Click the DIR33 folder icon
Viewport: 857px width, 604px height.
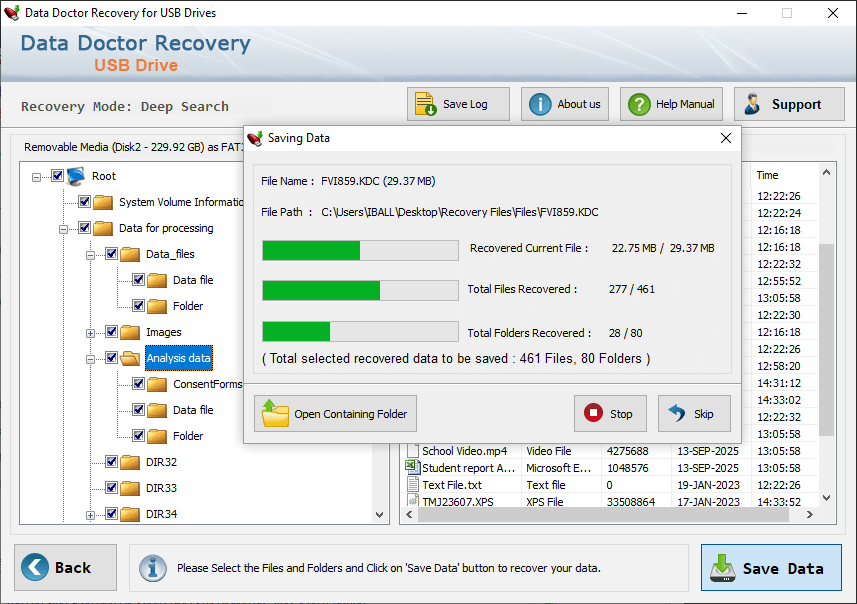130,488
